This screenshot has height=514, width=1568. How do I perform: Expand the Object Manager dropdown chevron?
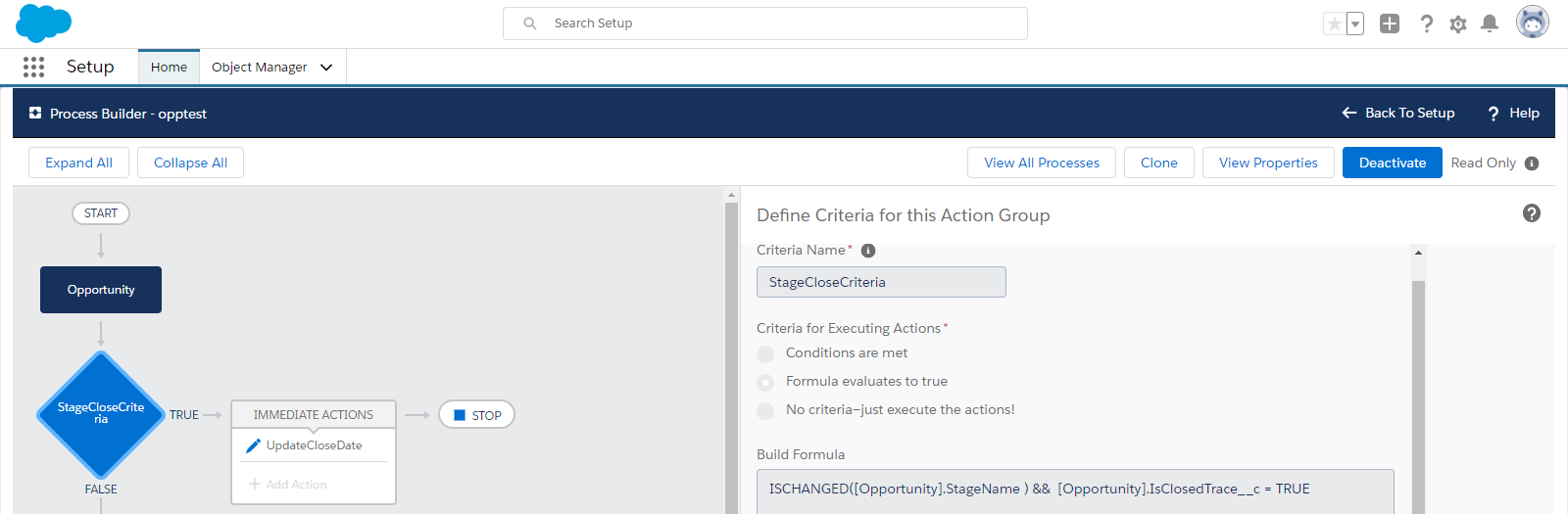coord(326,68)
